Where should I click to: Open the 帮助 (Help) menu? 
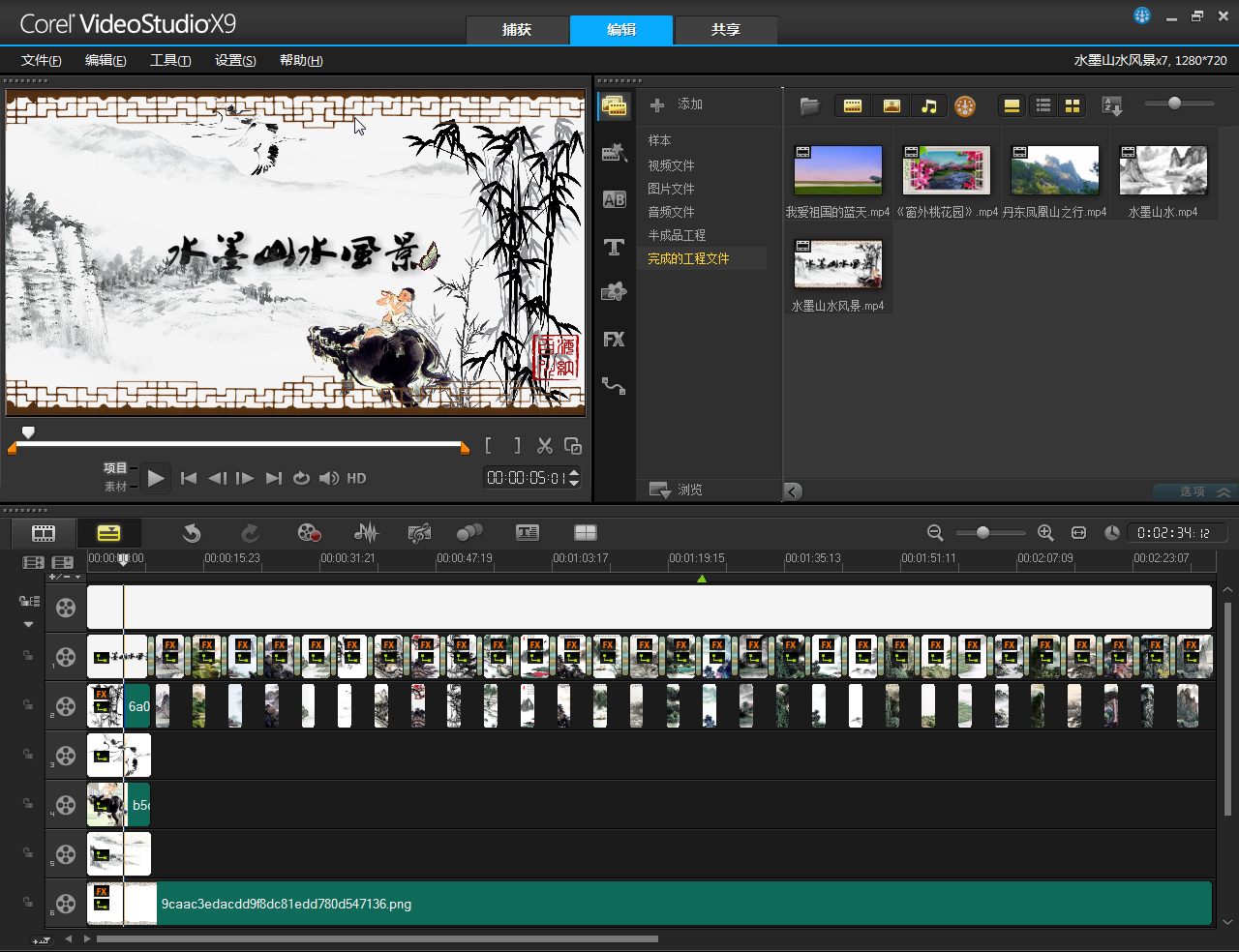click(301, 60)
